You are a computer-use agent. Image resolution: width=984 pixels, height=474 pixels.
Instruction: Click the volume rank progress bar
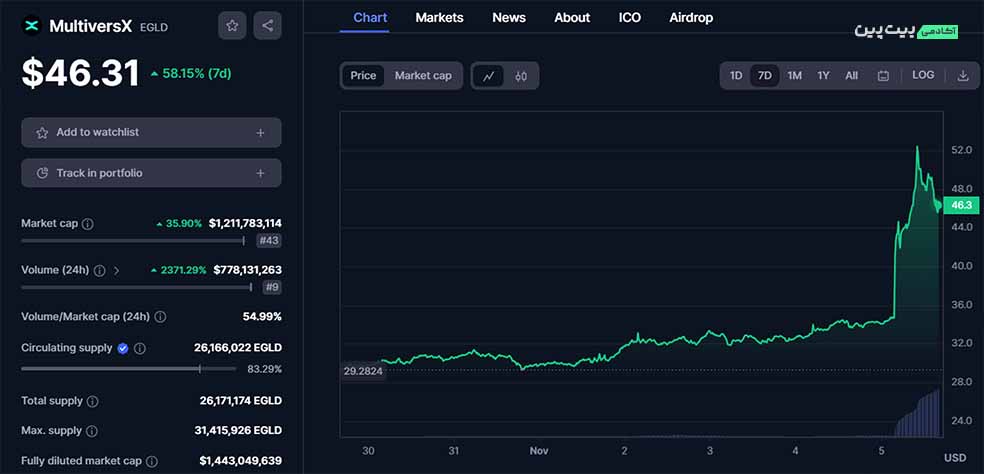click(137, 288)
